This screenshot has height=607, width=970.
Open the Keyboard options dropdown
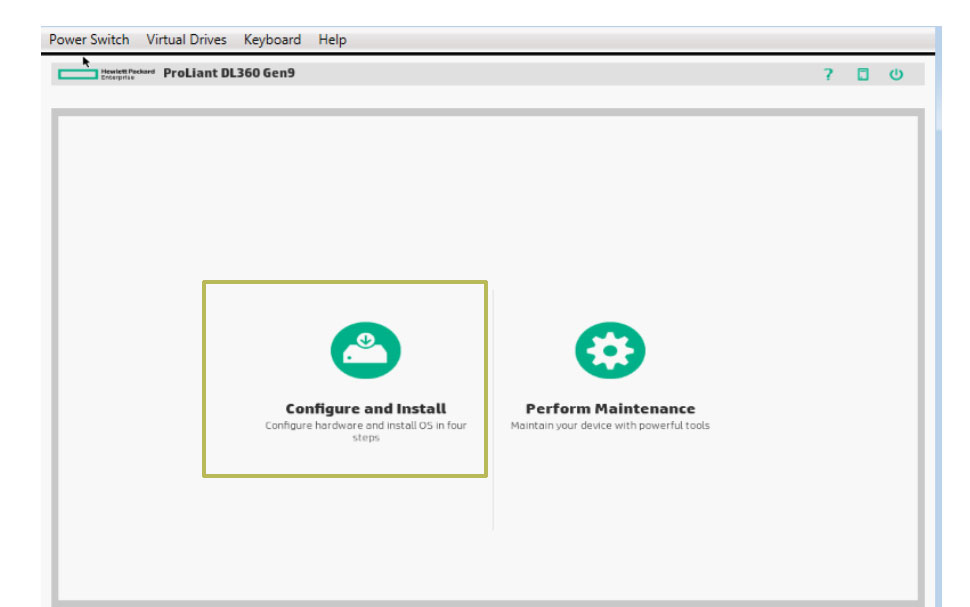point(271,39)
